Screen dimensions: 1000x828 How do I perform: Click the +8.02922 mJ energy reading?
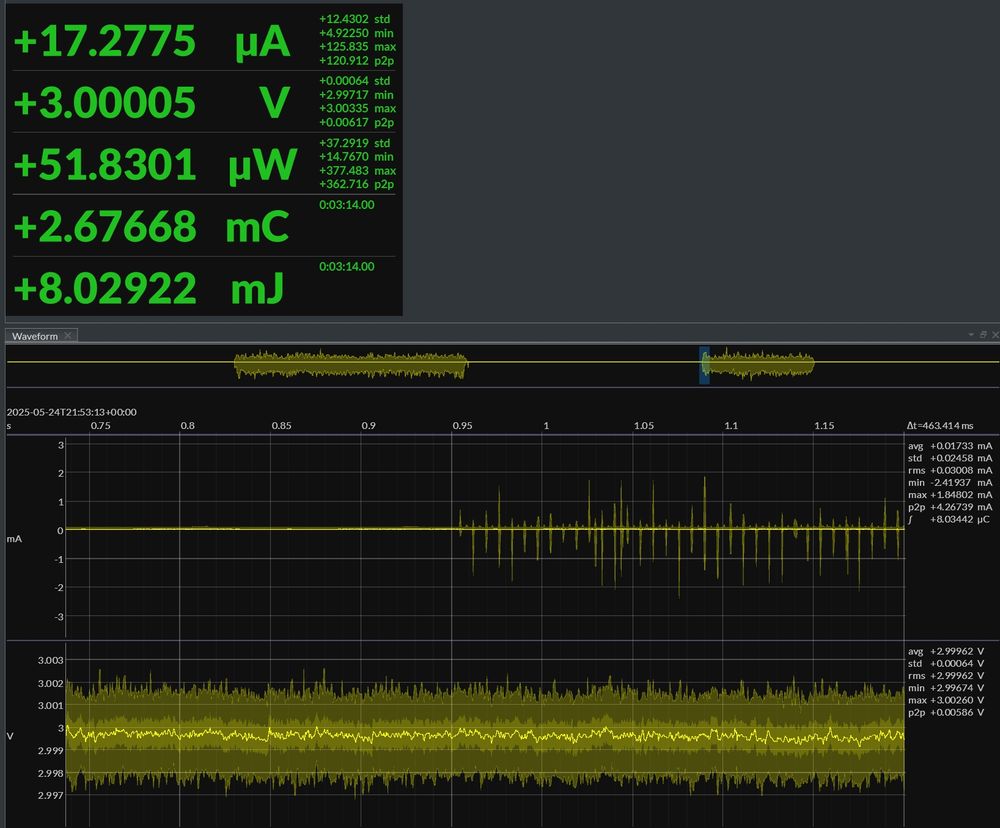click(x=148, y=288)
